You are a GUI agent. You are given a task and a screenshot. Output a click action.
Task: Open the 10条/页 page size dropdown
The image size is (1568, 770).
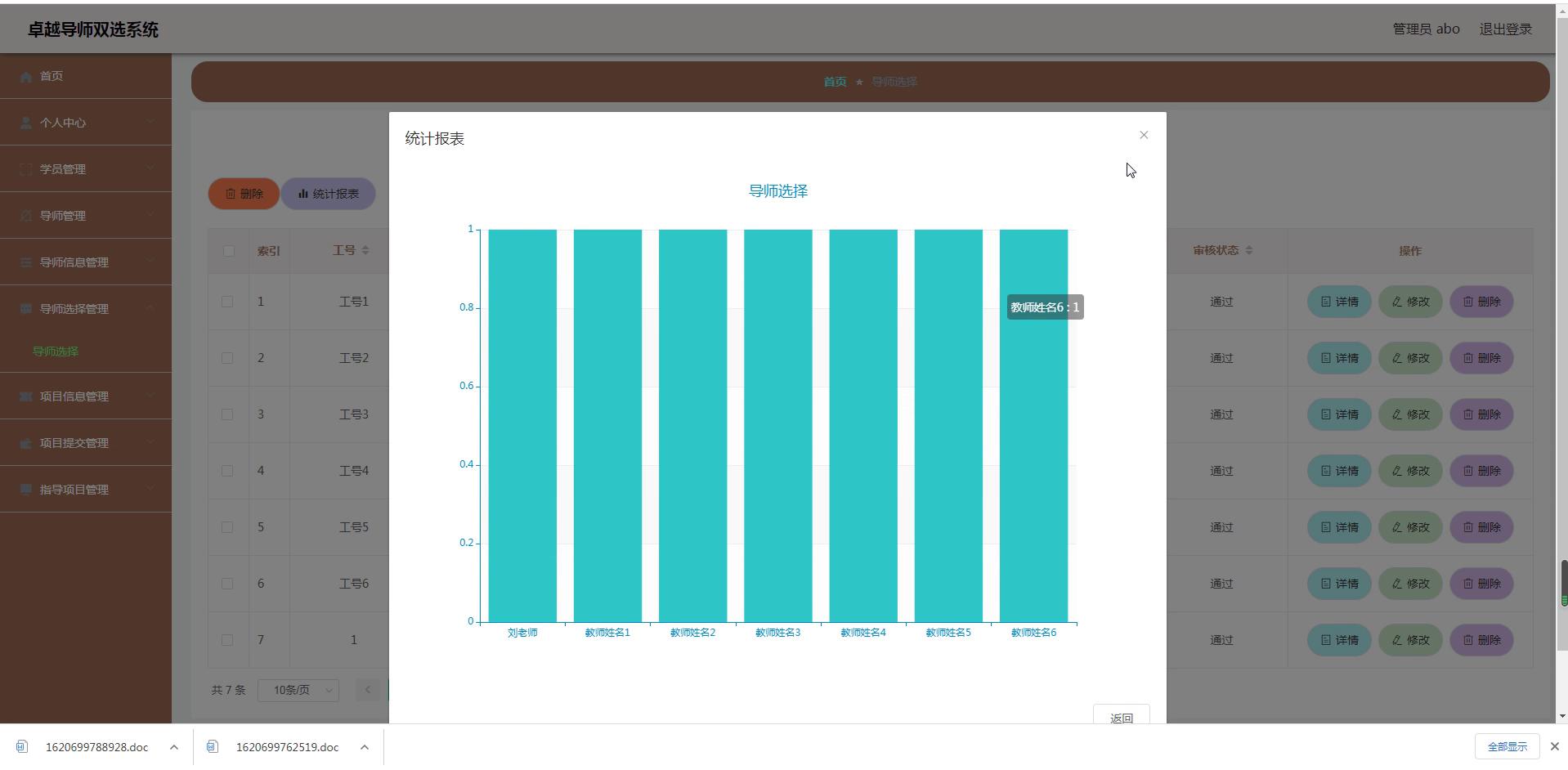click(298, 690)
